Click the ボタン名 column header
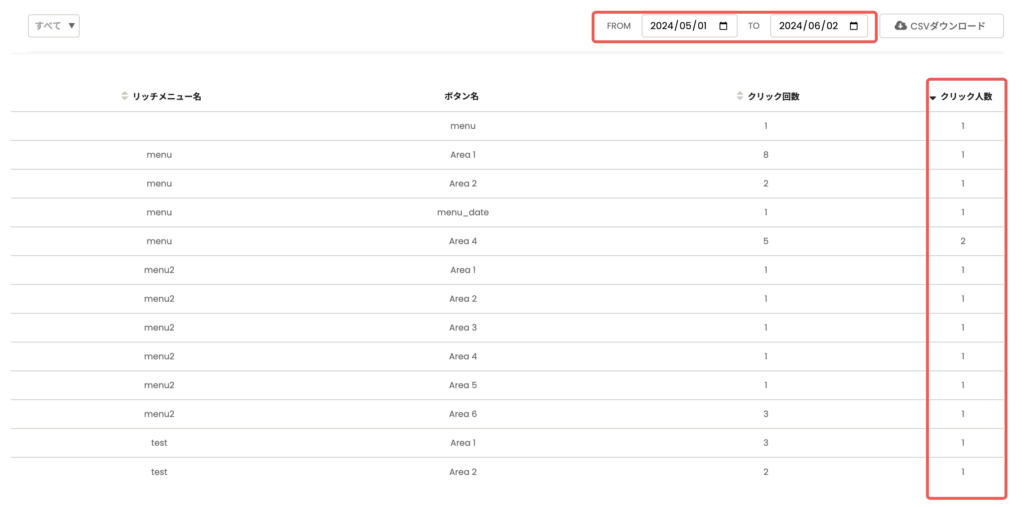 tap(461, 97)
